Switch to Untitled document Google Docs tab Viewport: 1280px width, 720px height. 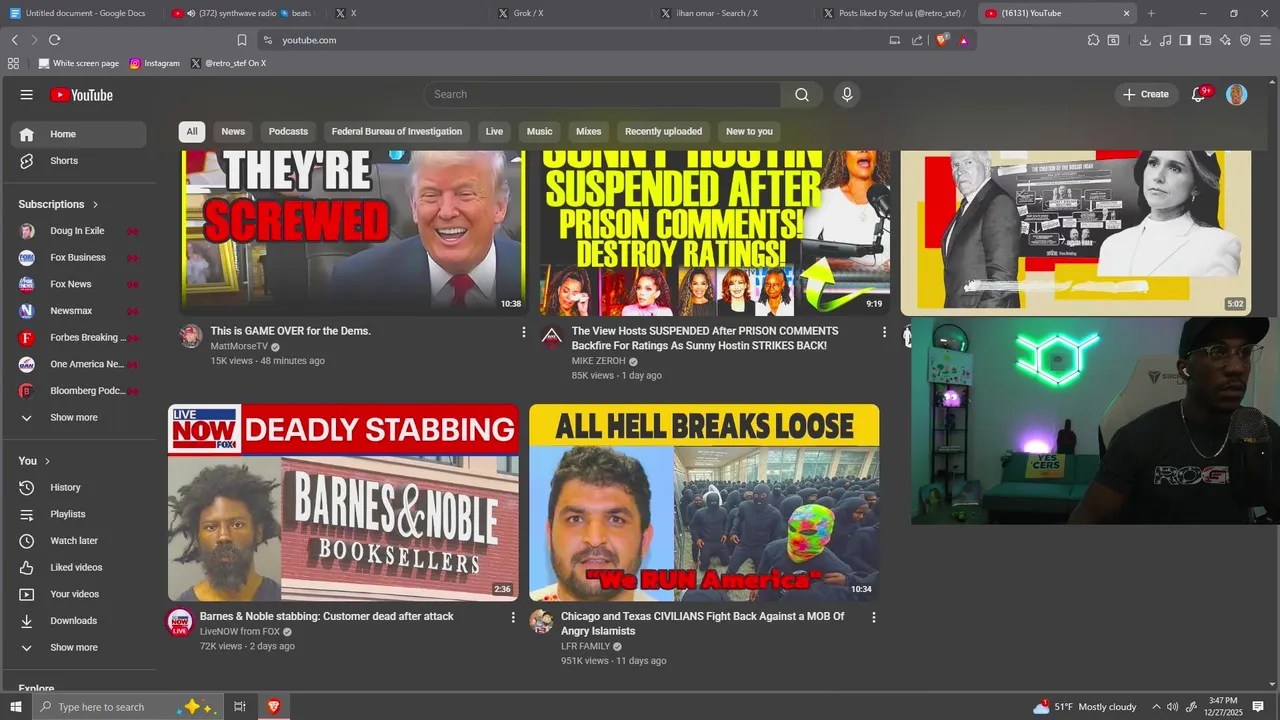[82, 13]
